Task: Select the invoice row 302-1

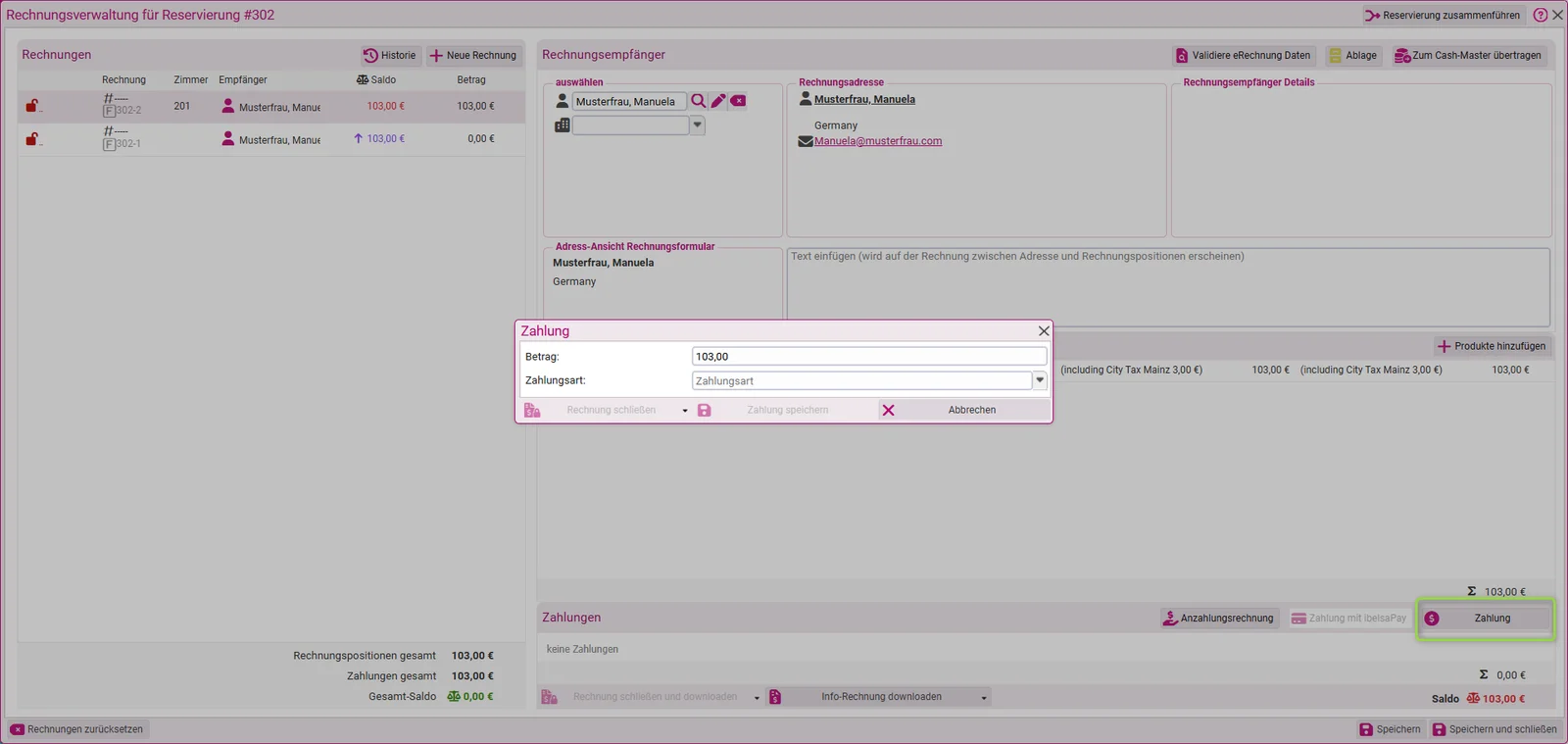Action: pyautogui.click(x=271, y=139)
